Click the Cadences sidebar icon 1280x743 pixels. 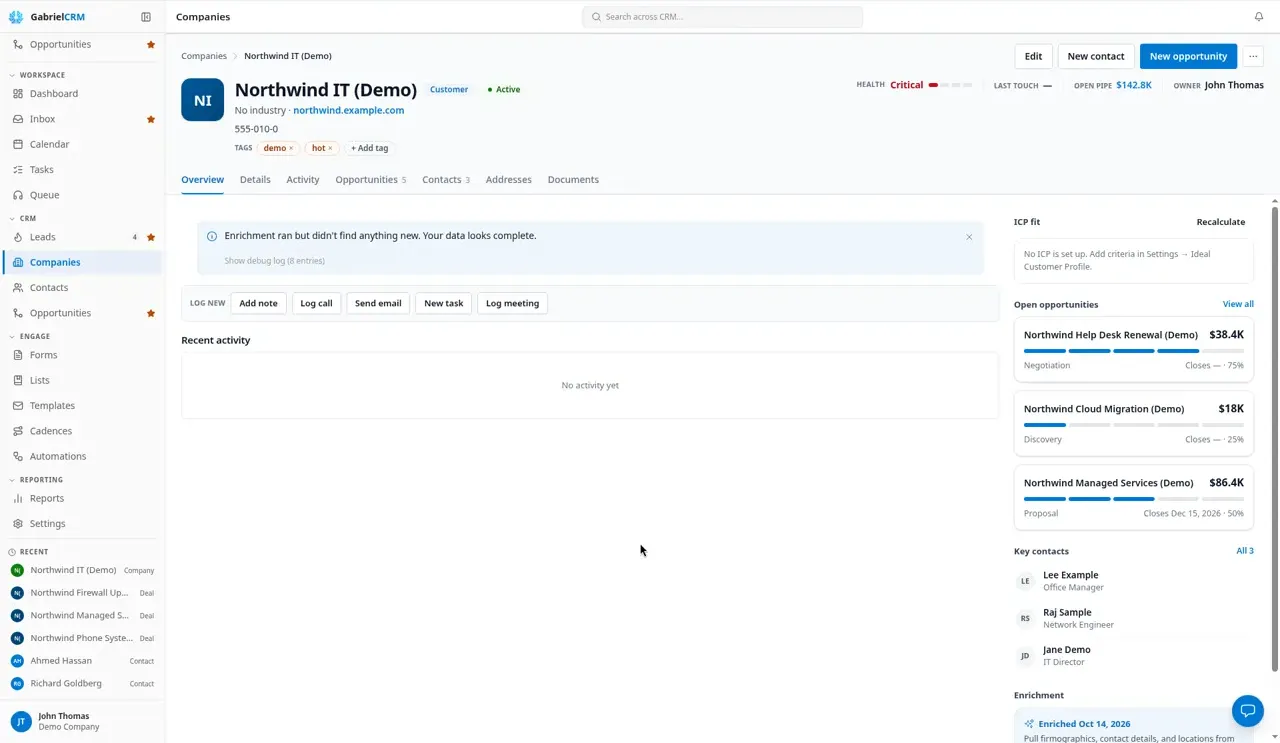[18, 431]
